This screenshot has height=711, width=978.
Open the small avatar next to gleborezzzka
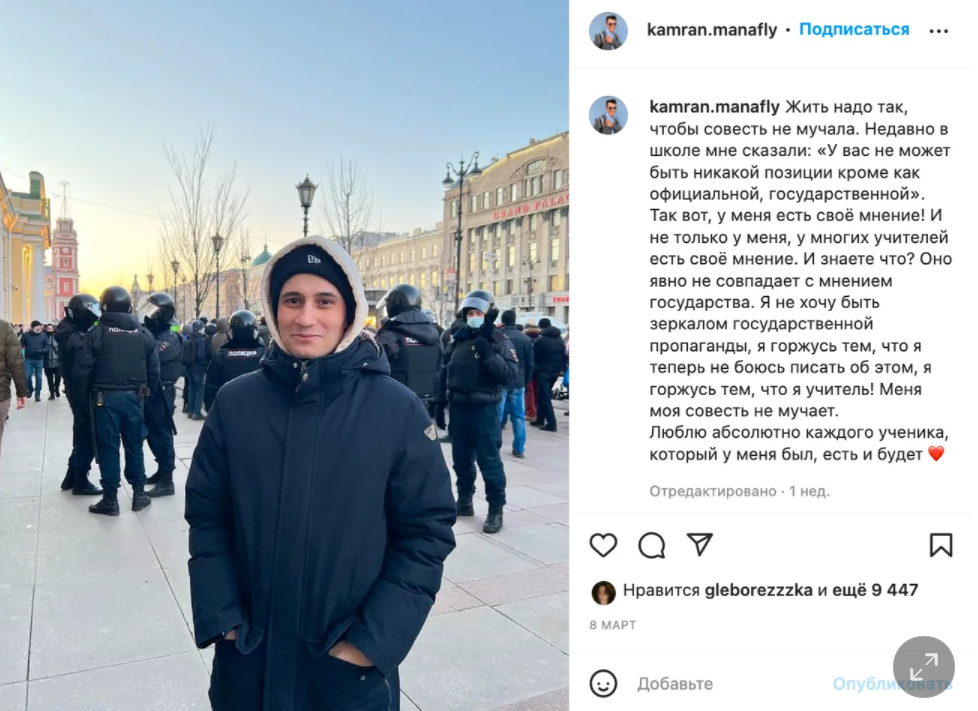coord(603,592)
